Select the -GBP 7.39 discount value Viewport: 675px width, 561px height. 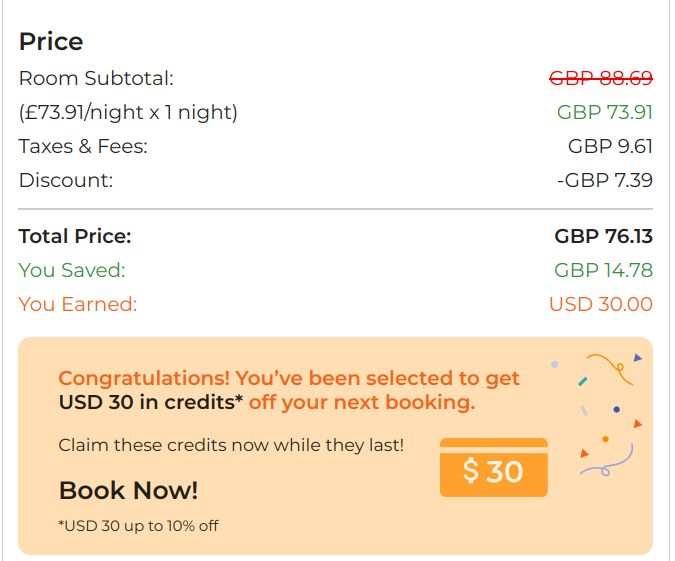[x=604, y=180]
